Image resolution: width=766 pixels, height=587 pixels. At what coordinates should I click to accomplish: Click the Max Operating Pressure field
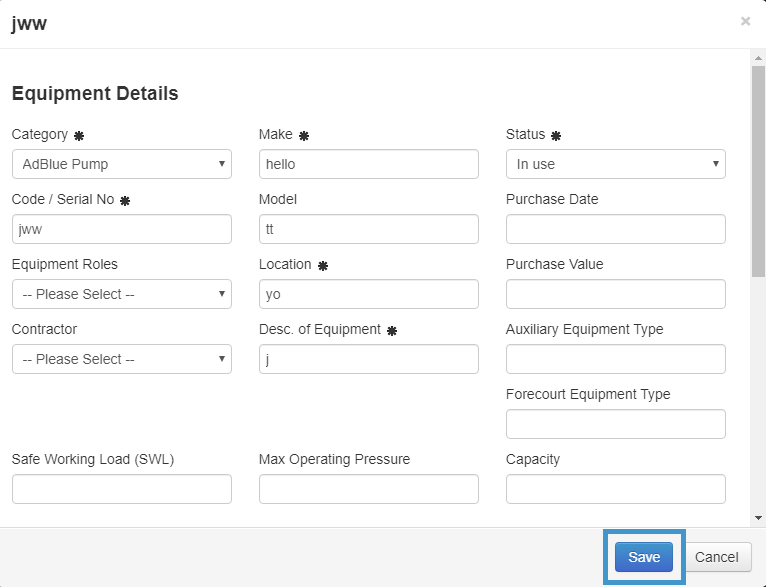click(369, 489)
